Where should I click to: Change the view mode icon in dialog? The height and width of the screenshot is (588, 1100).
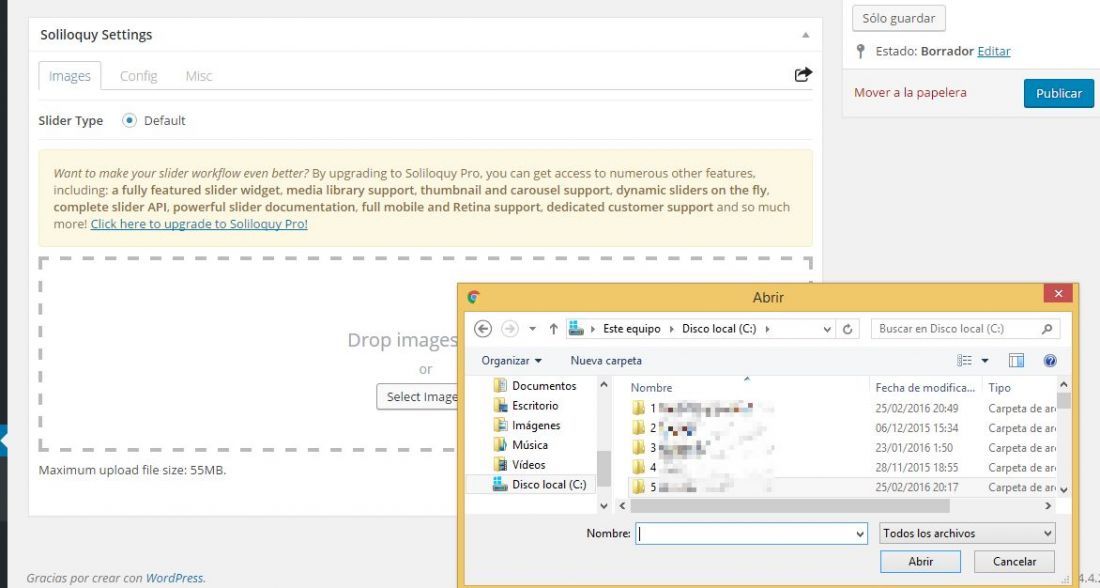click(x=965, y=361)
